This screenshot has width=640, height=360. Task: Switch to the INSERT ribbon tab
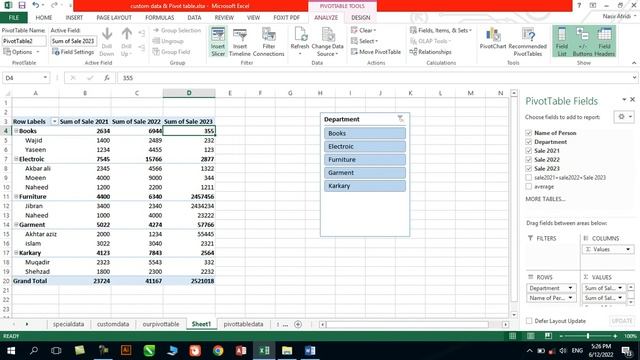[74, 18]
